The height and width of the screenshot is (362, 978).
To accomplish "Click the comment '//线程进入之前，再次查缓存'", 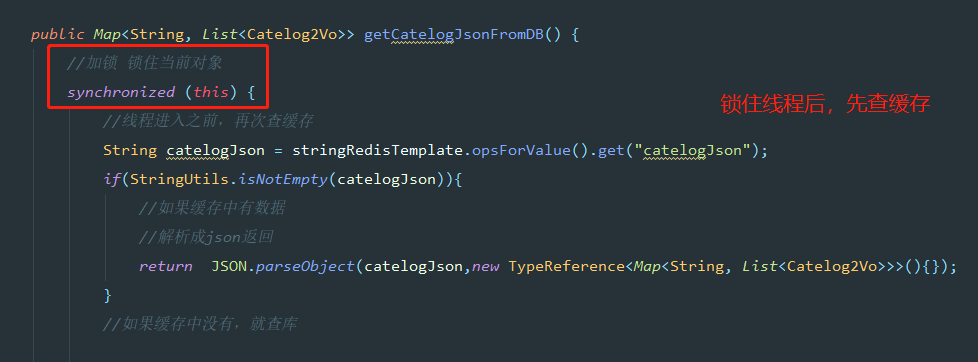I will 208,121.
